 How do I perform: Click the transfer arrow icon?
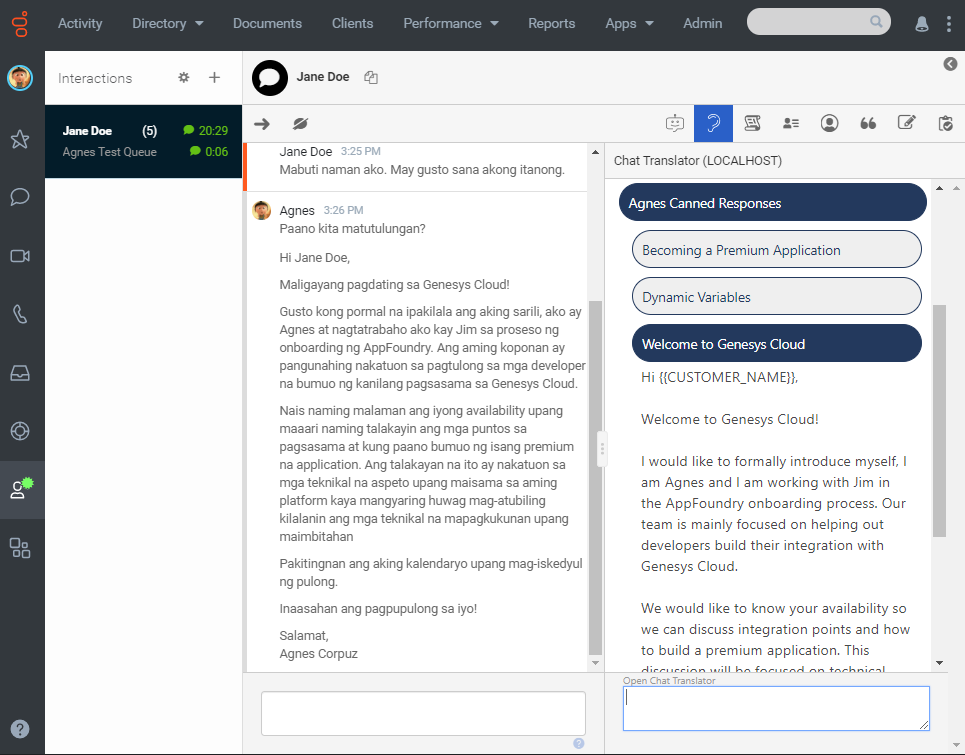click(262, 124)
